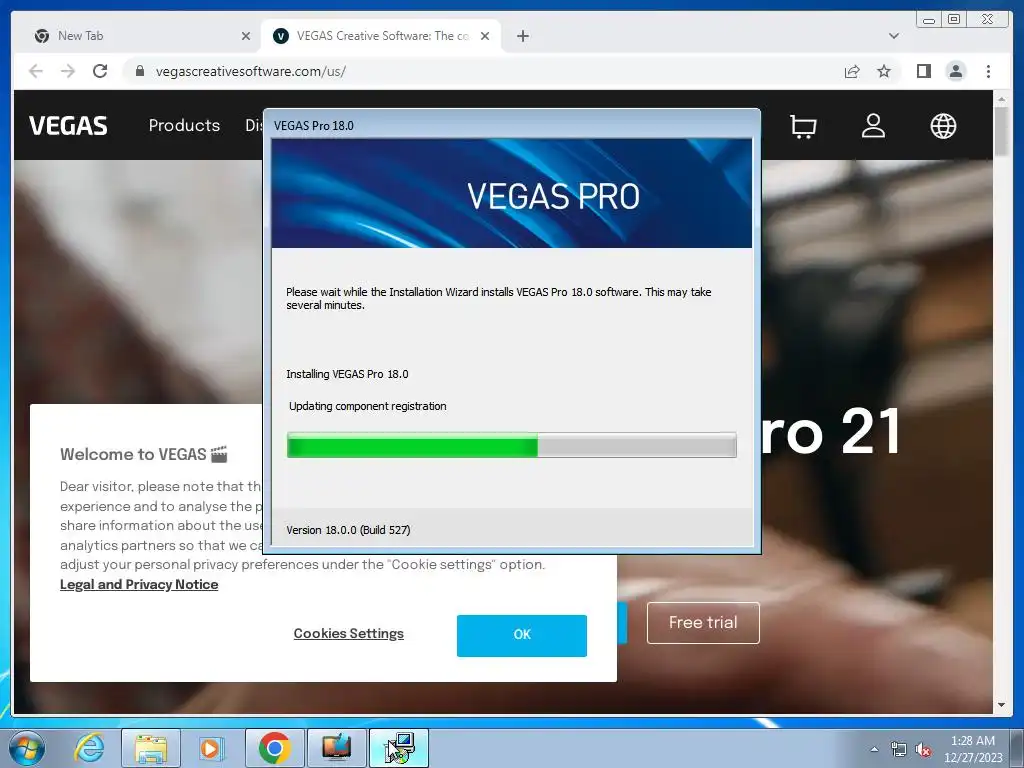Screen dimensions: 1024x768
Task: Open the Products menu on VEGAS site
Action: 184,125
